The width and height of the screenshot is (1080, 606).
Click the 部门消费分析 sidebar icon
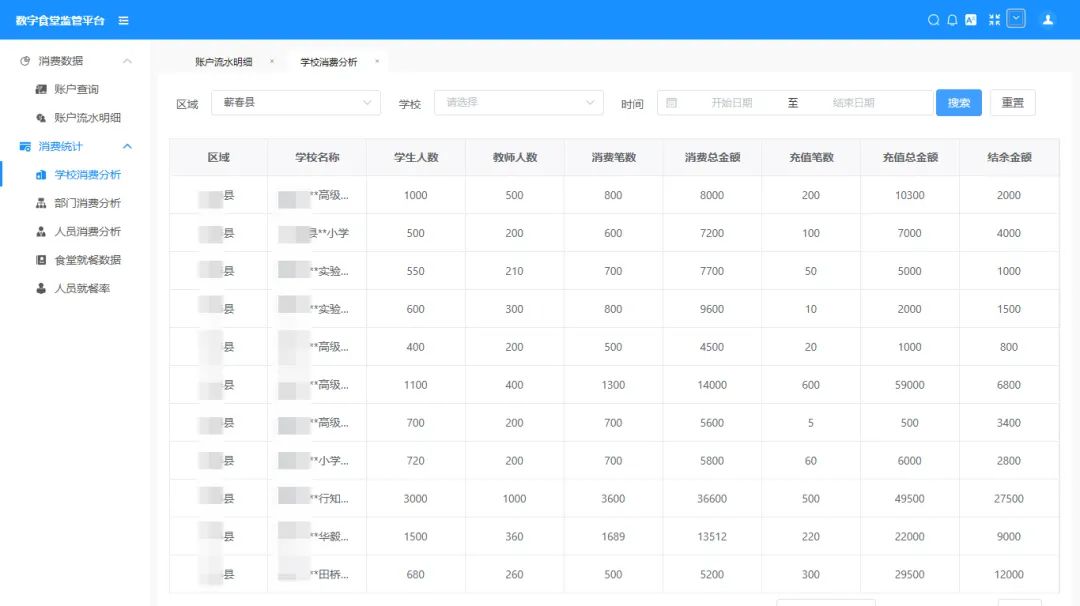click(x=41, y=203)
